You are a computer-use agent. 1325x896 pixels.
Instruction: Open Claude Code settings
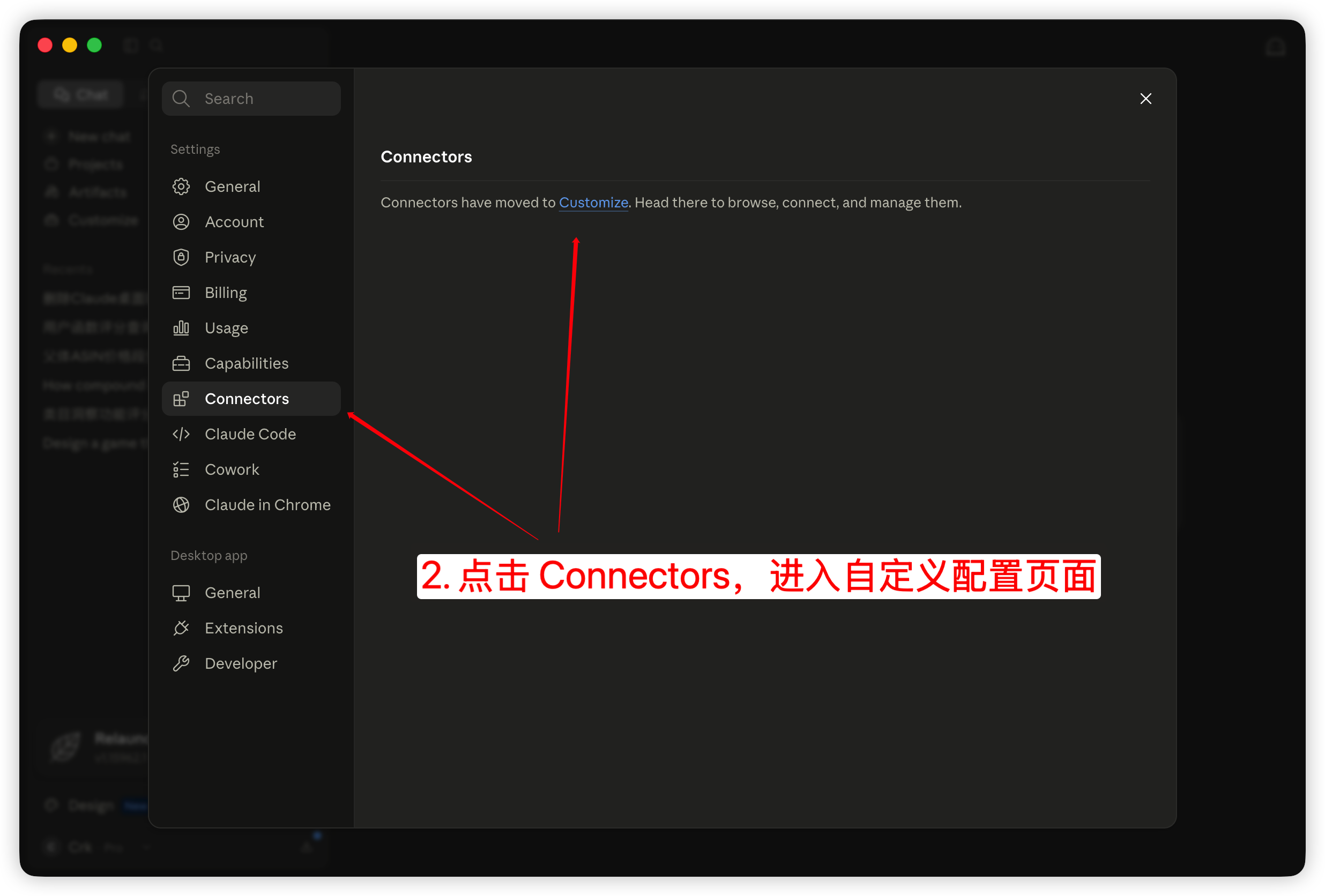251,434
